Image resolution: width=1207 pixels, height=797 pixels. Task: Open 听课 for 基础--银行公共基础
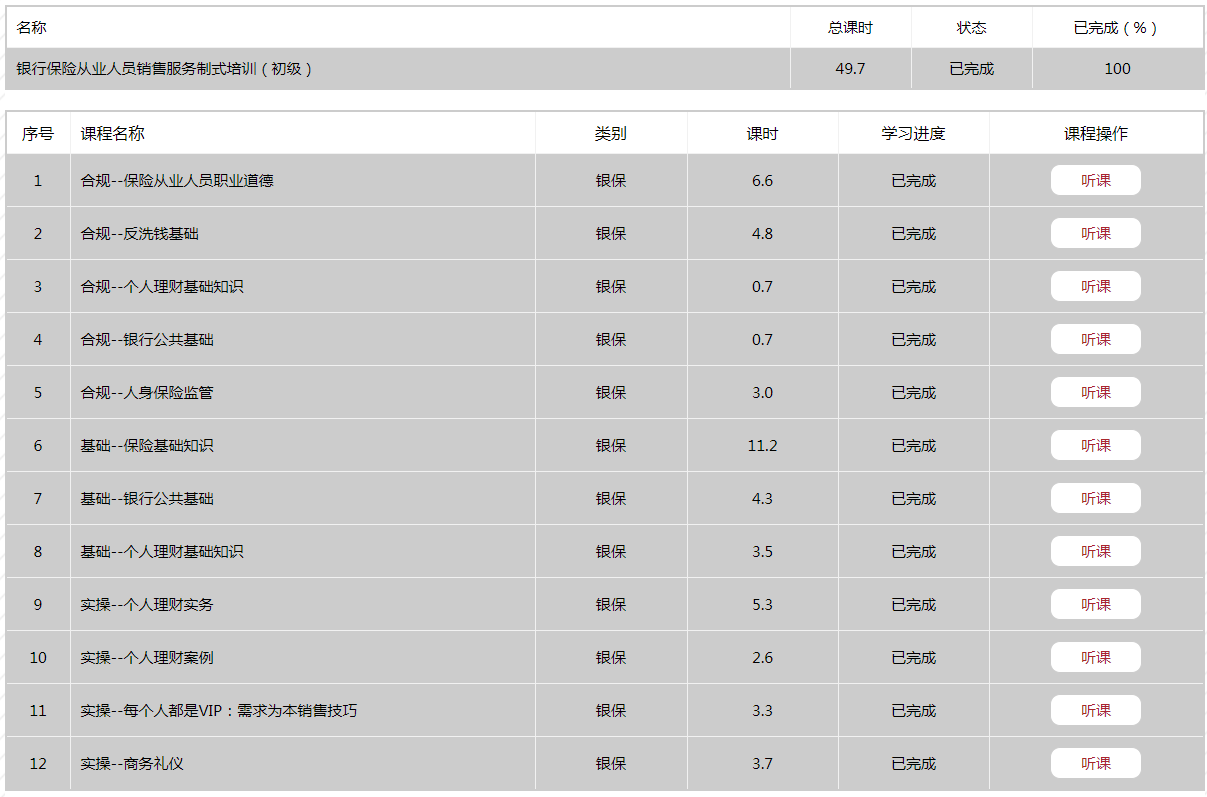(1095, 499)
